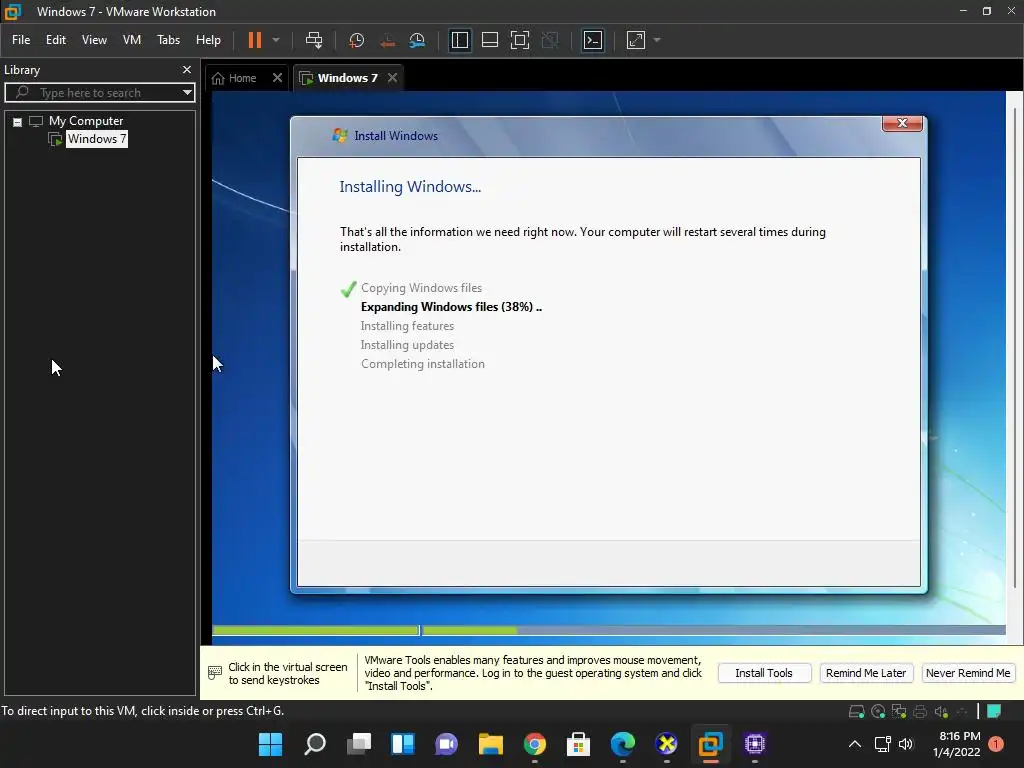The width and height of the screenshot is (1024, 768).
Task: Select the Windows 7 VM in library
Action: click(97, 138)
